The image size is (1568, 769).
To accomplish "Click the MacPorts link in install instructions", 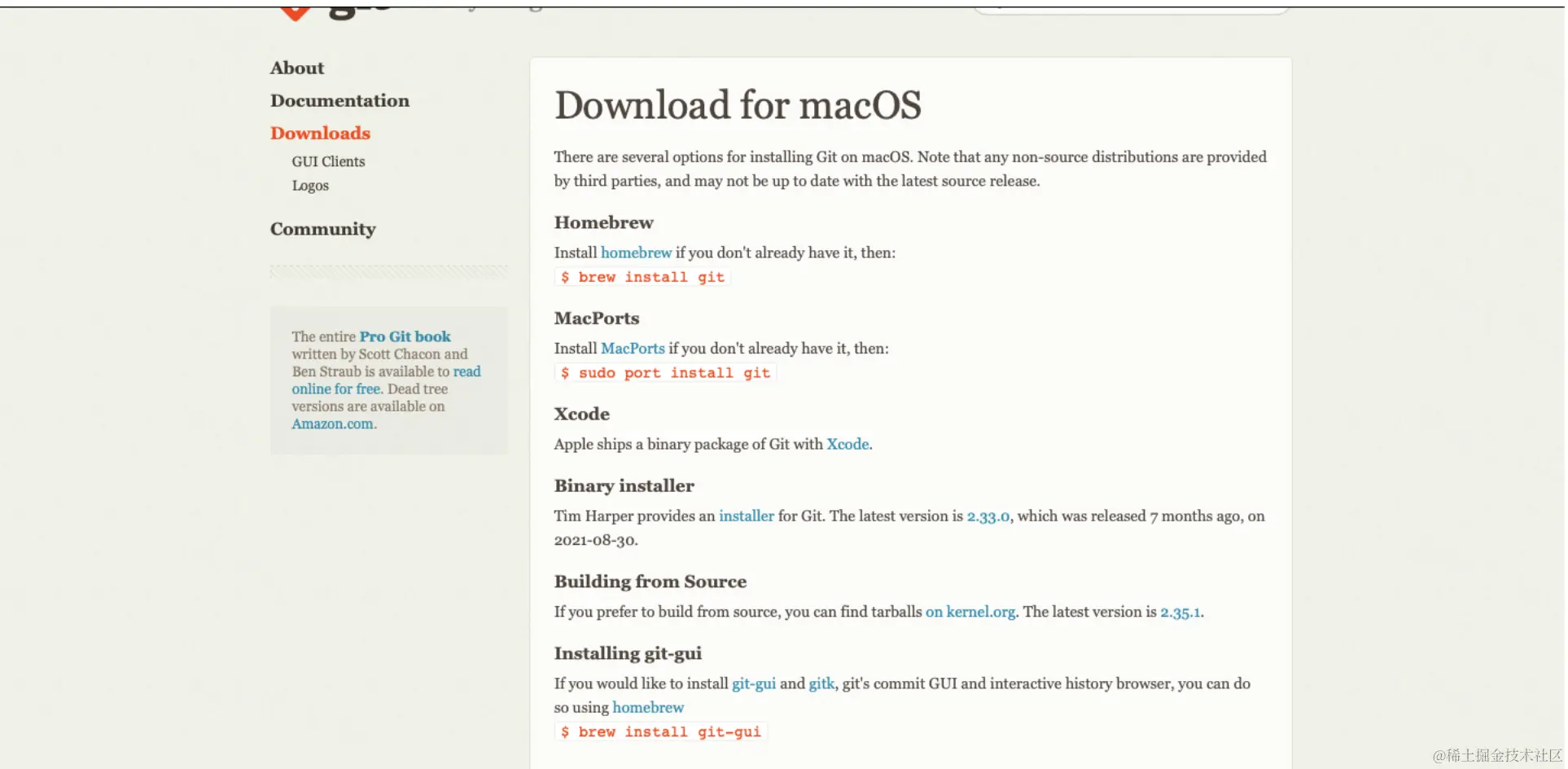I will [x=633, y=348].
